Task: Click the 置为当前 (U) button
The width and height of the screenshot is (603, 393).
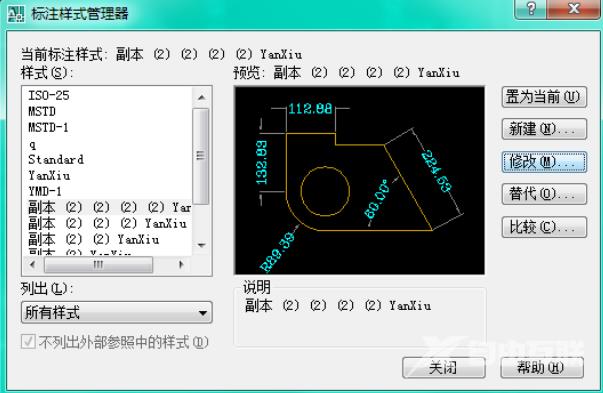Action: [x=544, y=97]
